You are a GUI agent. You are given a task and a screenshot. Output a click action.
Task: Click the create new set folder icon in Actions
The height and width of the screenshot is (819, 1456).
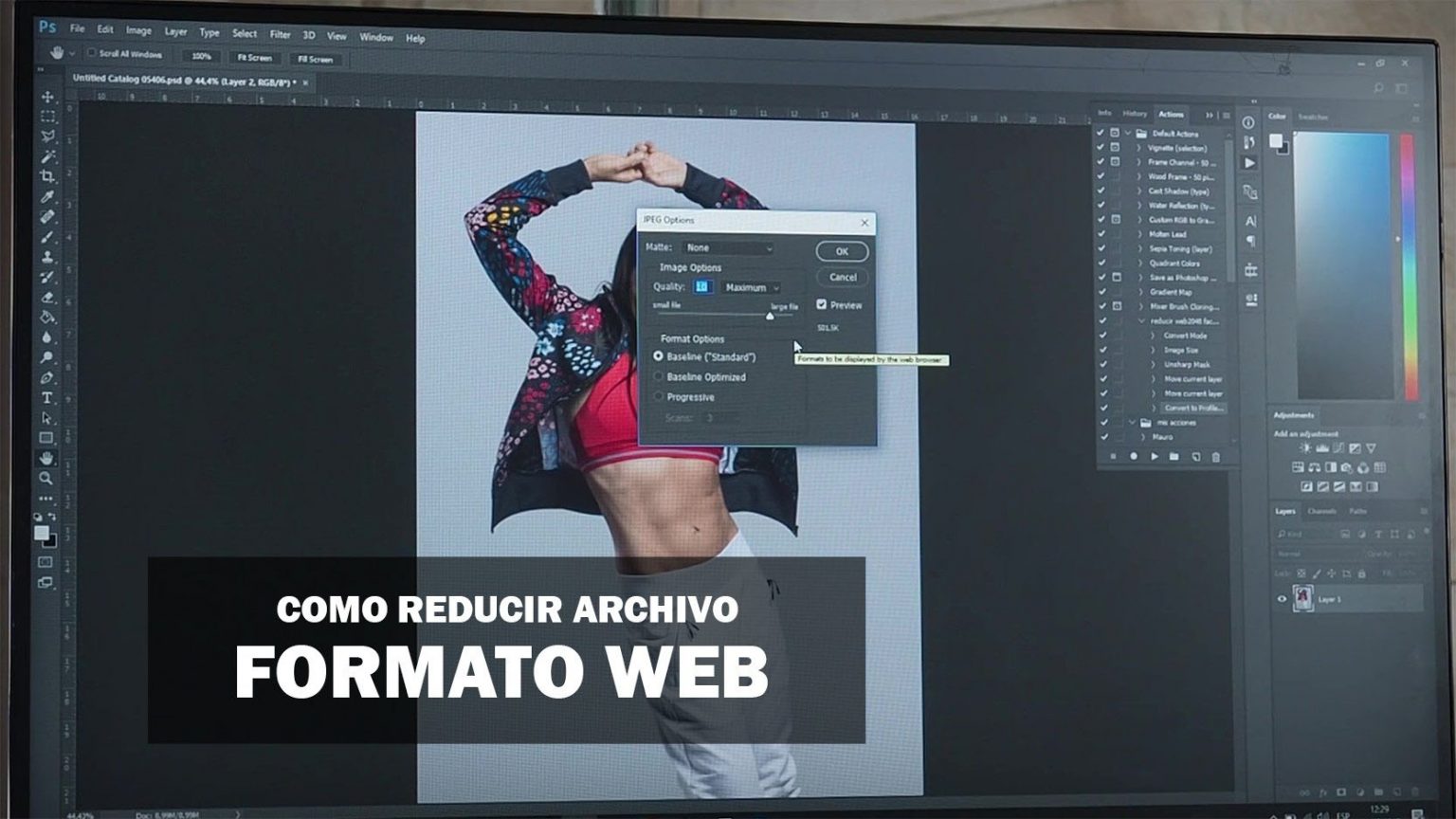pos(1174,457)
